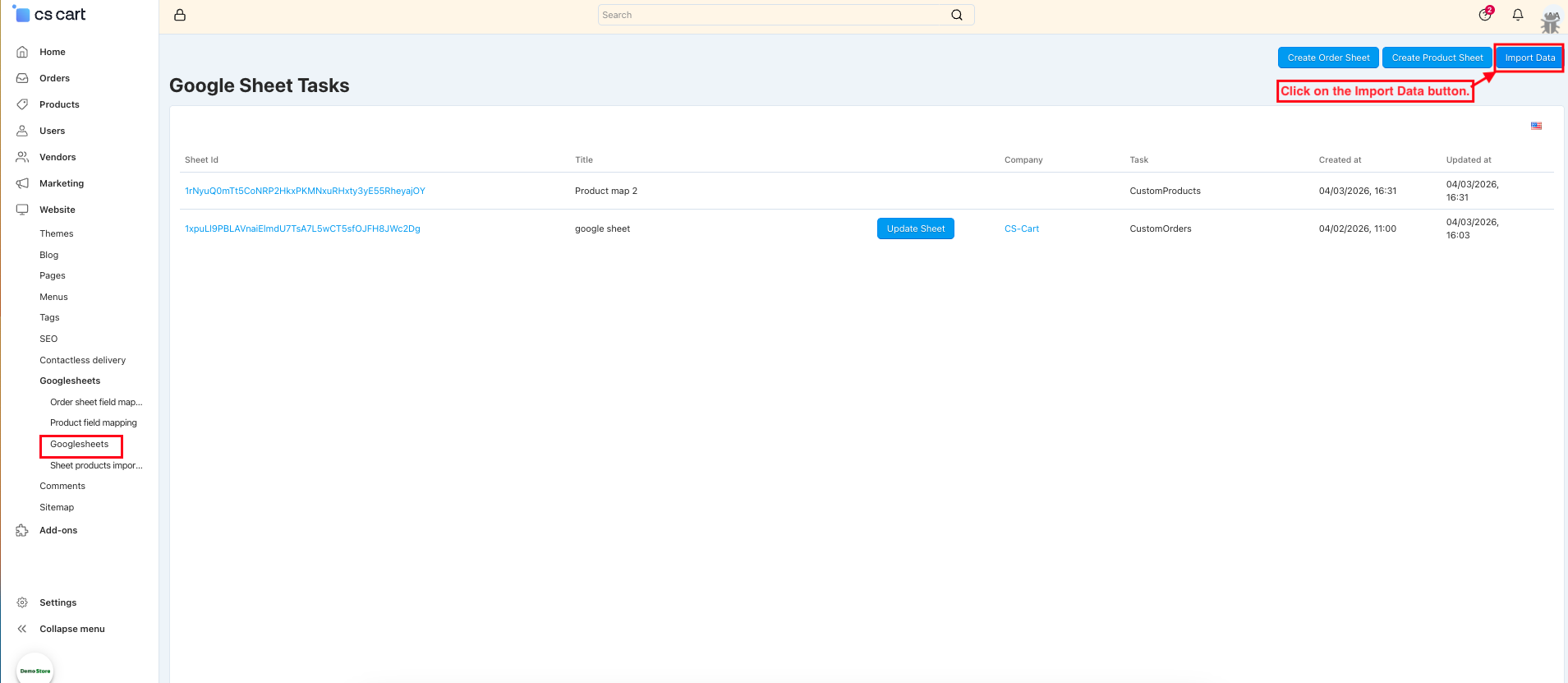
Task: Click the search magnifier icon
Action: click(957, 15)
